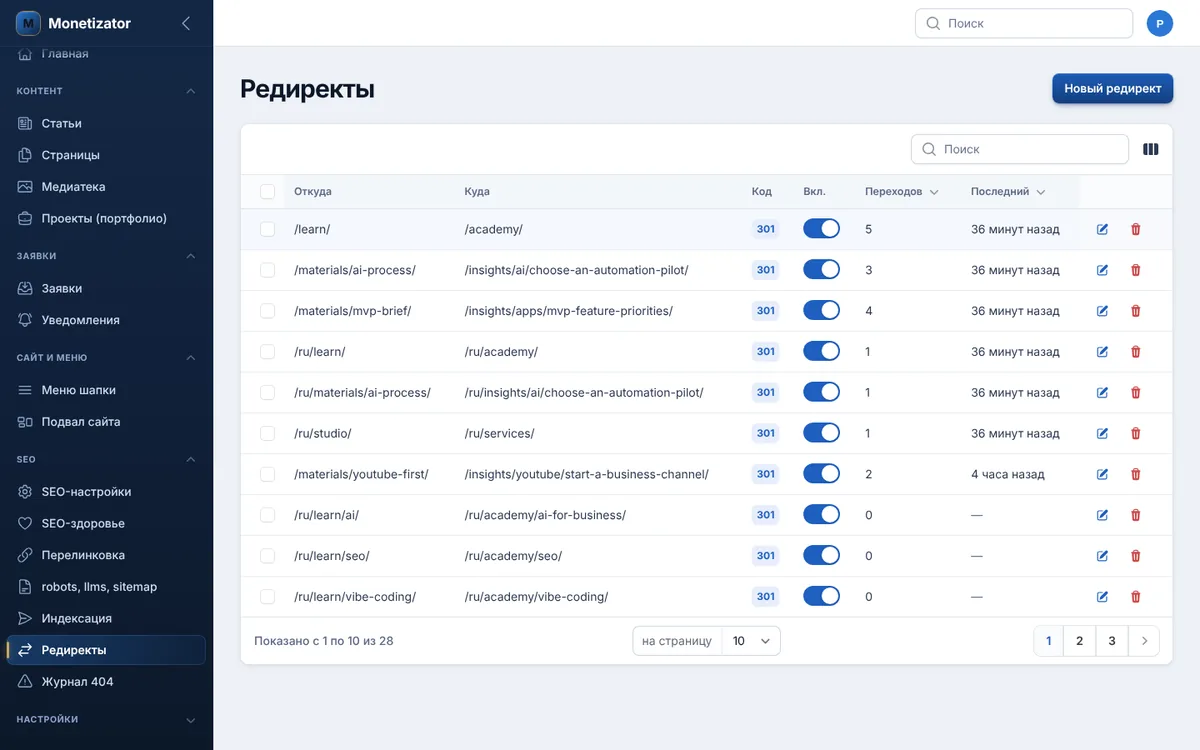Select the /learn/ row checkbox
The height and width of the screenshot is (750, 1200).
[x=267, y=229]
